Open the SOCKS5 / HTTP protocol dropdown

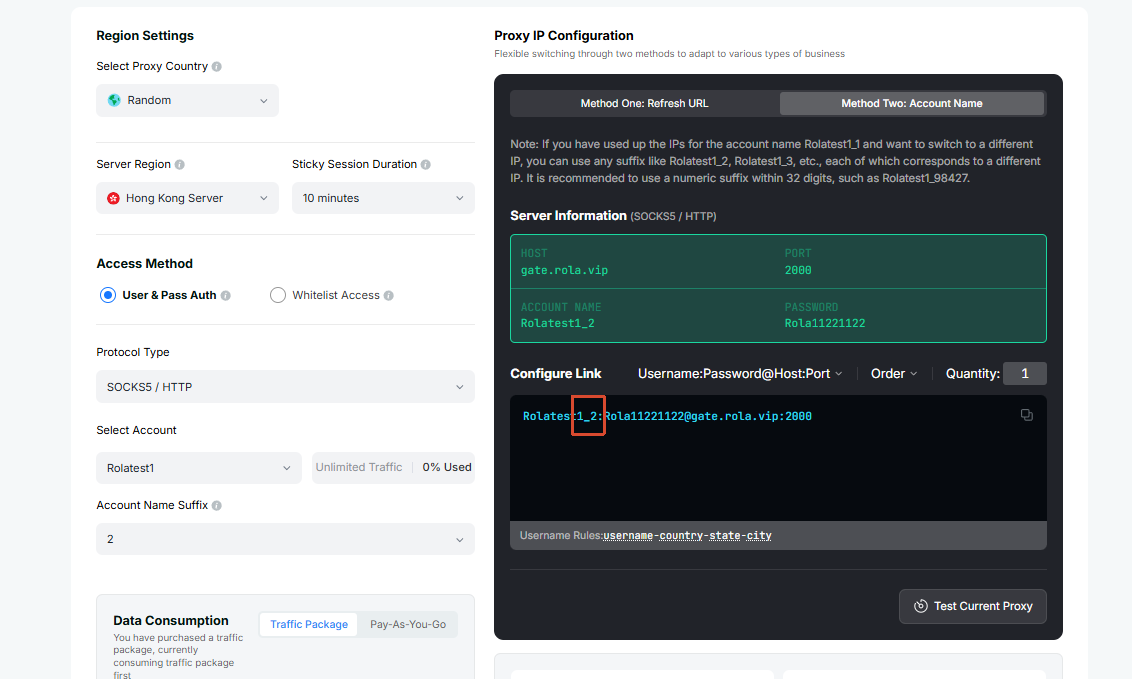click(x=285, y=387)
